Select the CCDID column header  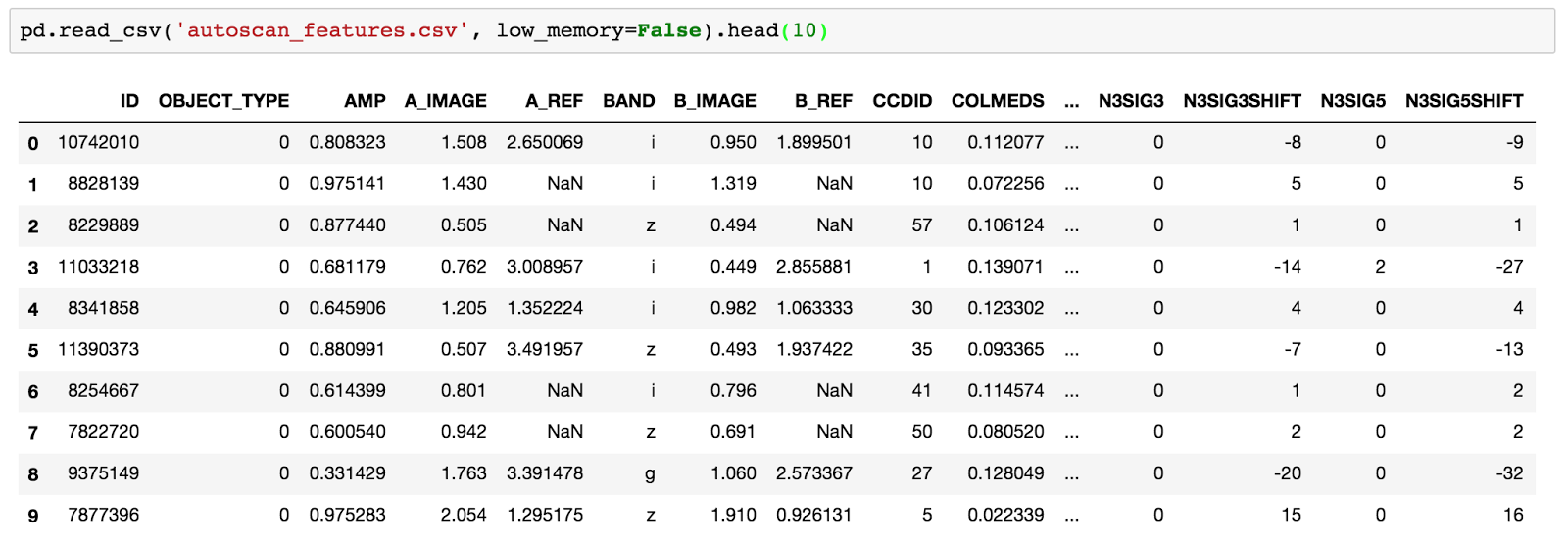click(x=903, y=101)
